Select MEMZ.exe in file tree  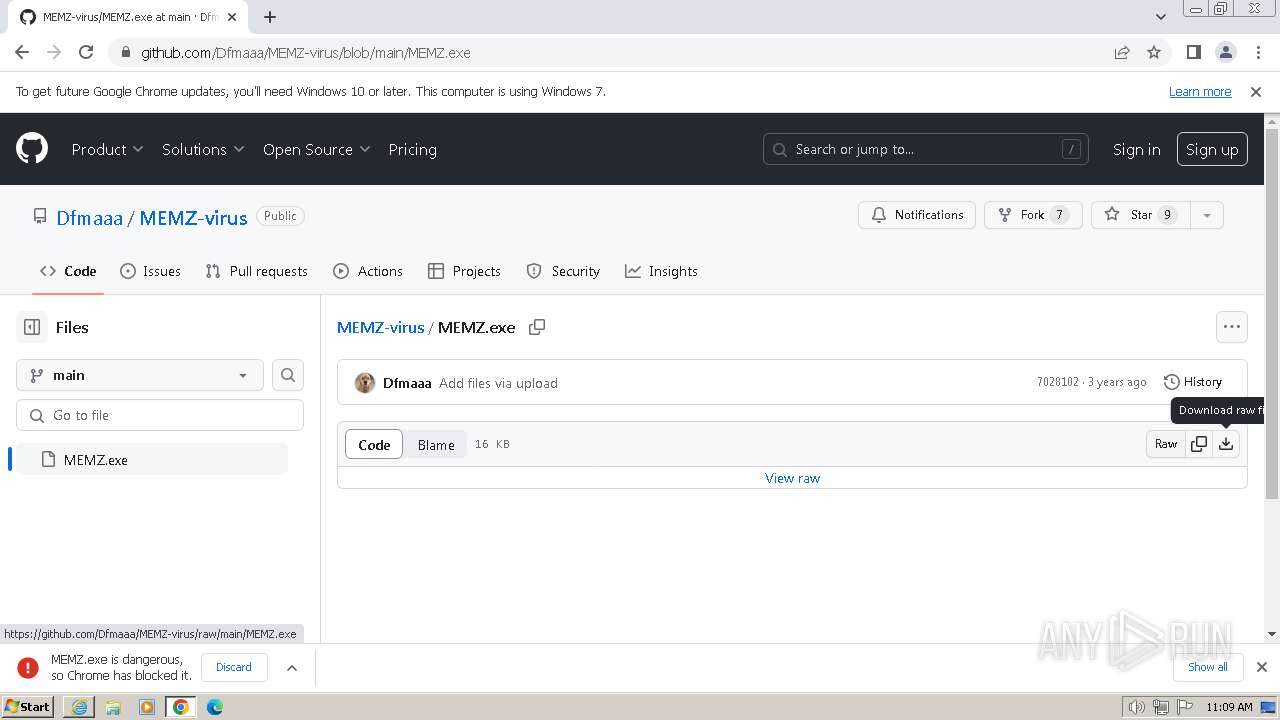coord(152,460)
